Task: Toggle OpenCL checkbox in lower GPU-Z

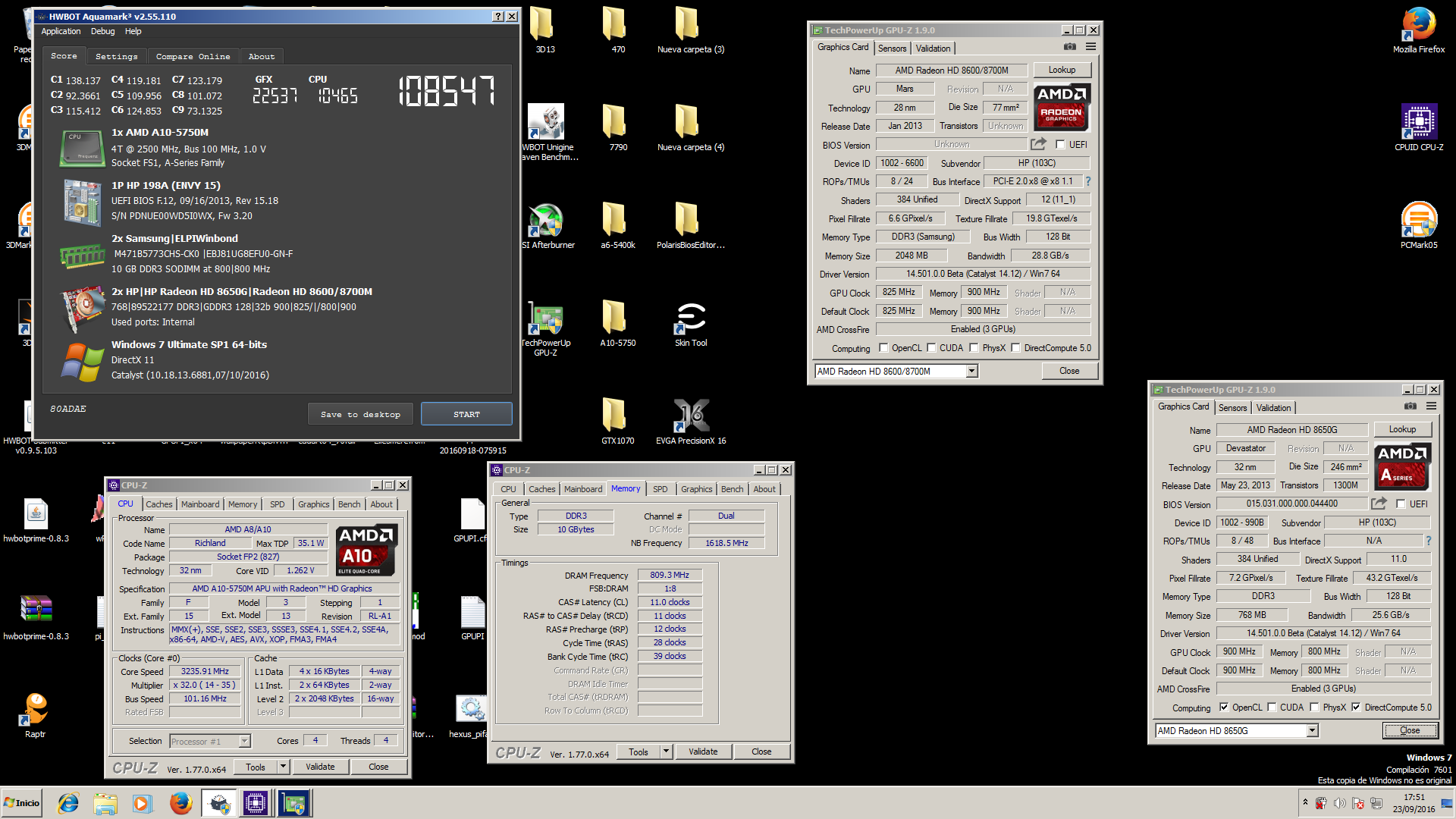Action: pos(1223,708)
